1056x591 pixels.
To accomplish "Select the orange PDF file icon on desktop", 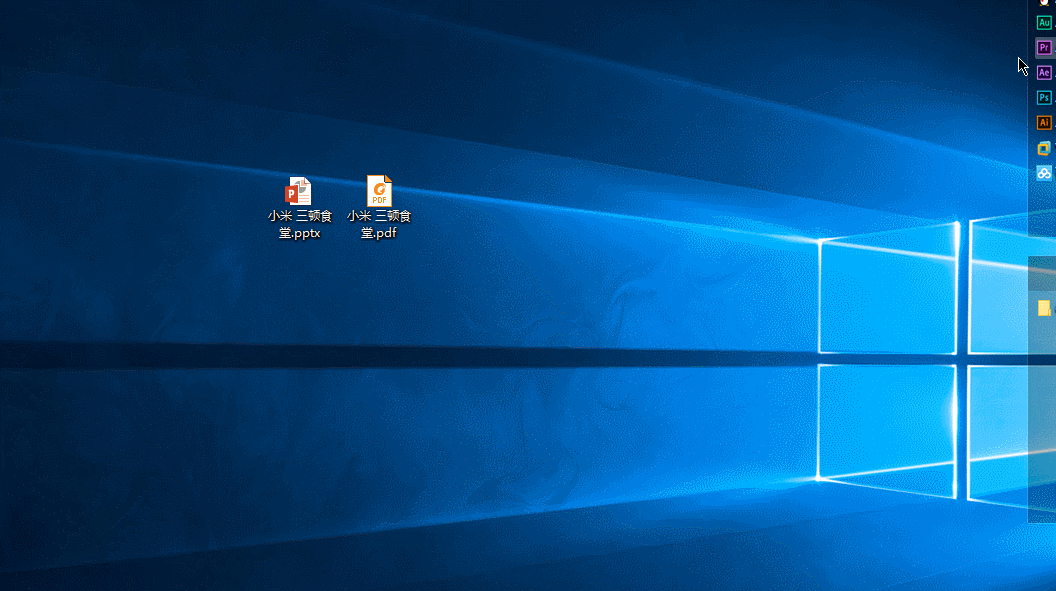I will pos(379,191).
